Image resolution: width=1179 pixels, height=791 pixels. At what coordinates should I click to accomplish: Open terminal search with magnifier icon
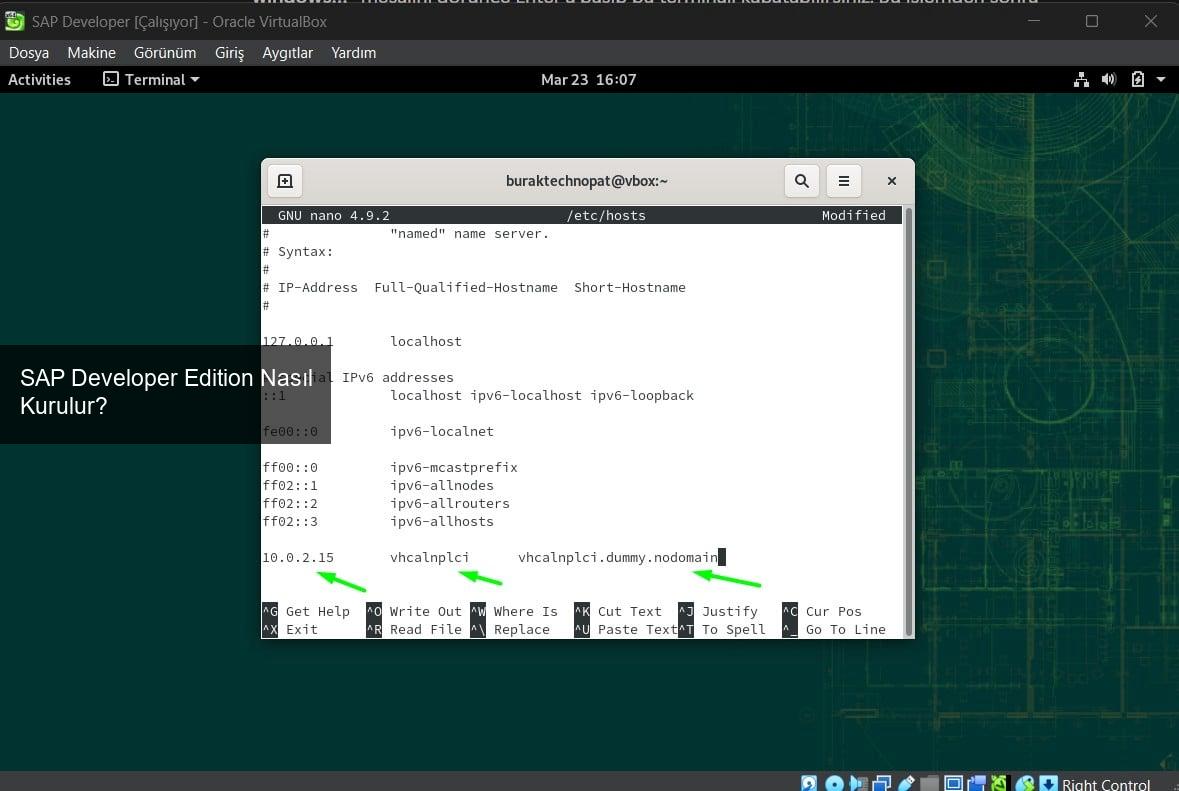click(801, 181)
